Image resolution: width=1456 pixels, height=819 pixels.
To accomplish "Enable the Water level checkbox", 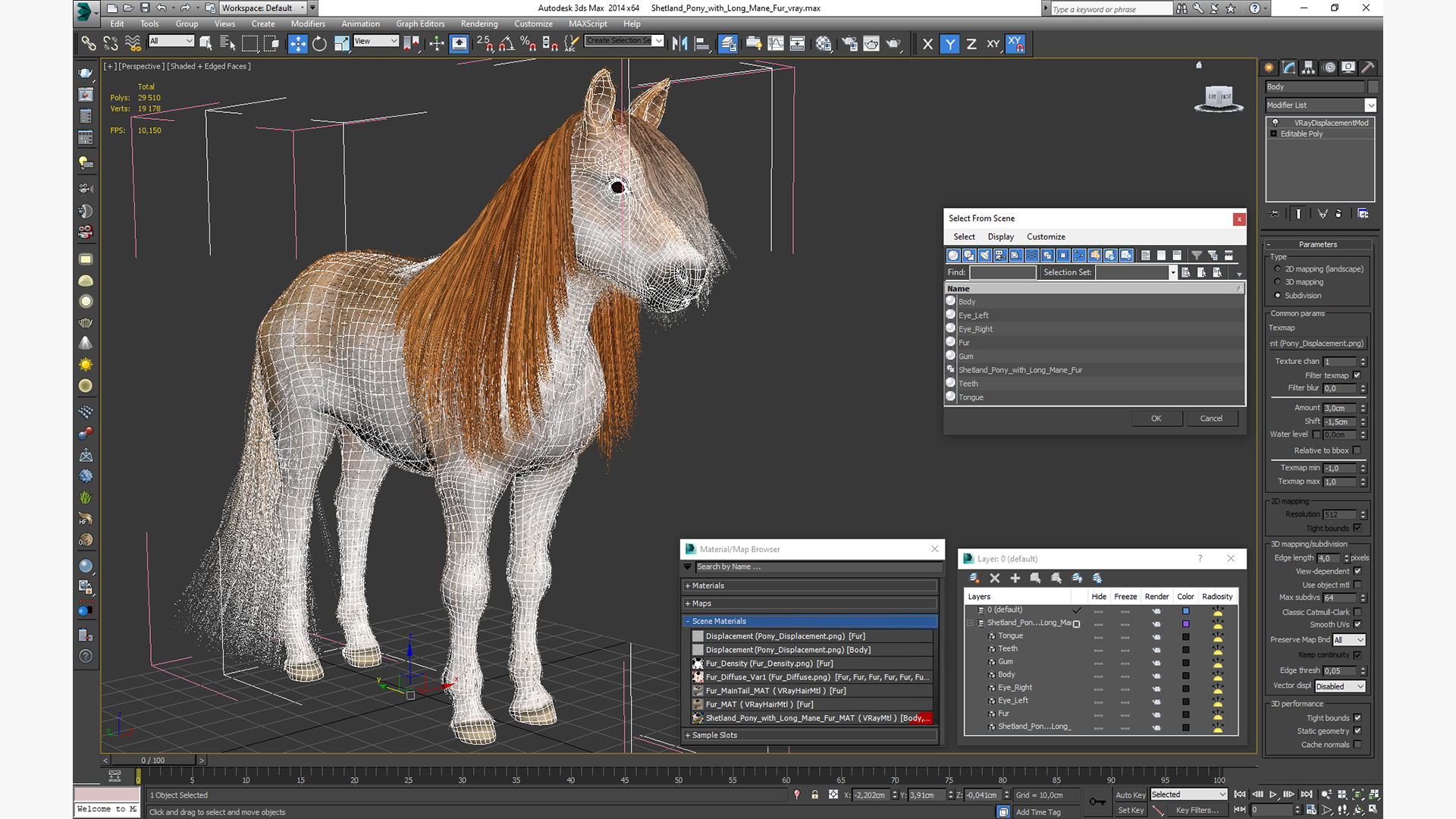I will [x=1316, y=435].
